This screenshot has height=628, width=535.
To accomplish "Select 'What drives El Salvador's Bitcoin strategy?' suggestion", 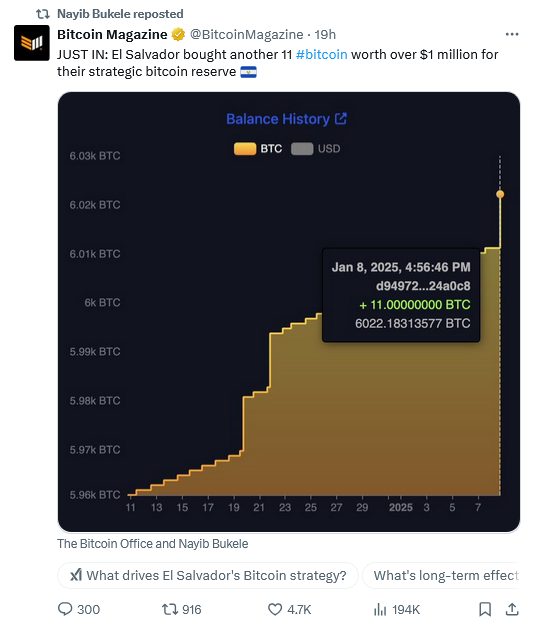I will click(208, 576).
